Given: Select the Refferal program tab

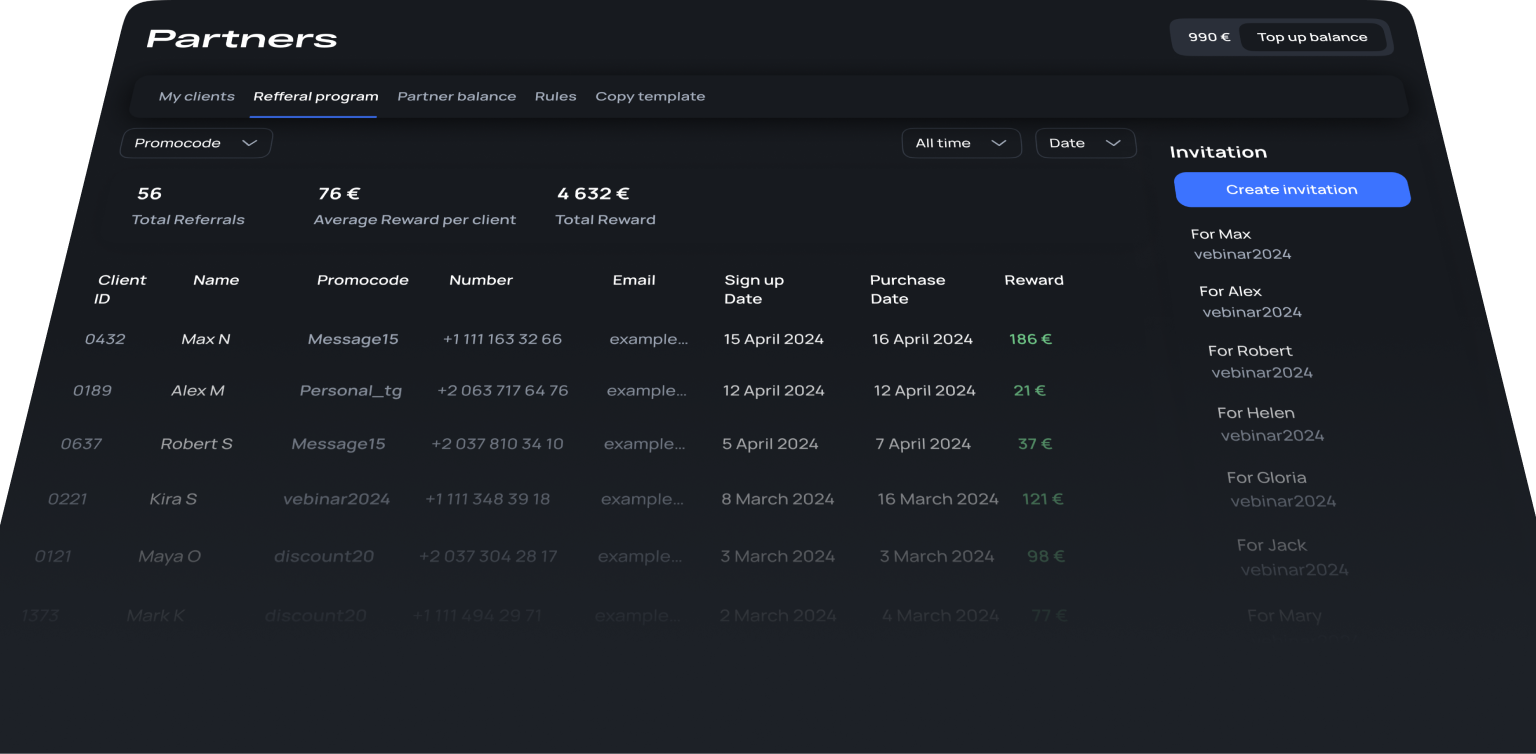Looking at the screenshot, I should (315, 97).
